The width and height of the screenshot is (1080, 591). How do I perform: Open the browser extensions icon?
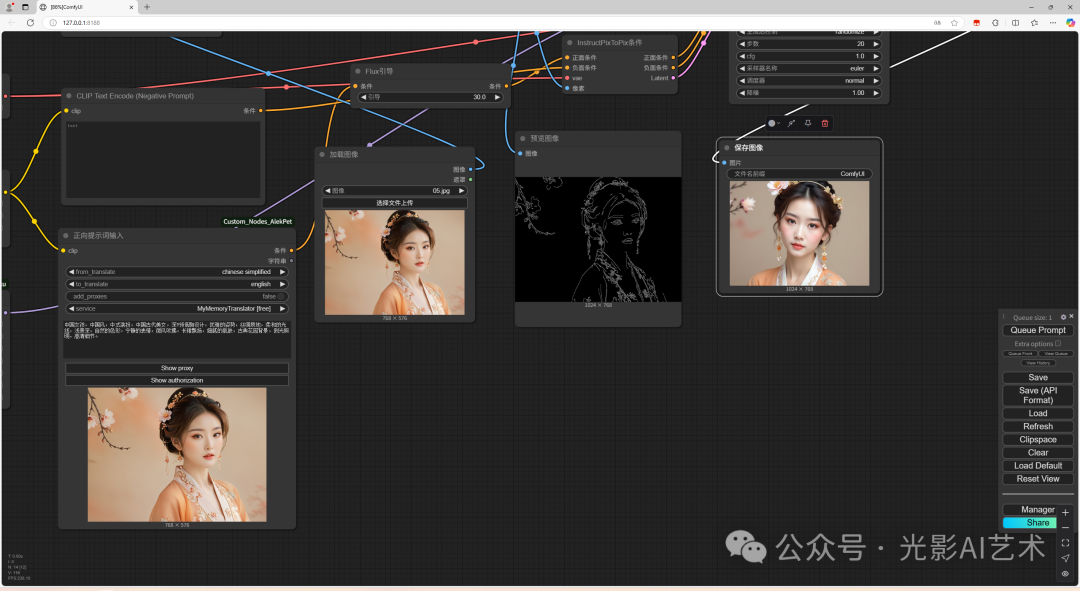pos(995,23)
